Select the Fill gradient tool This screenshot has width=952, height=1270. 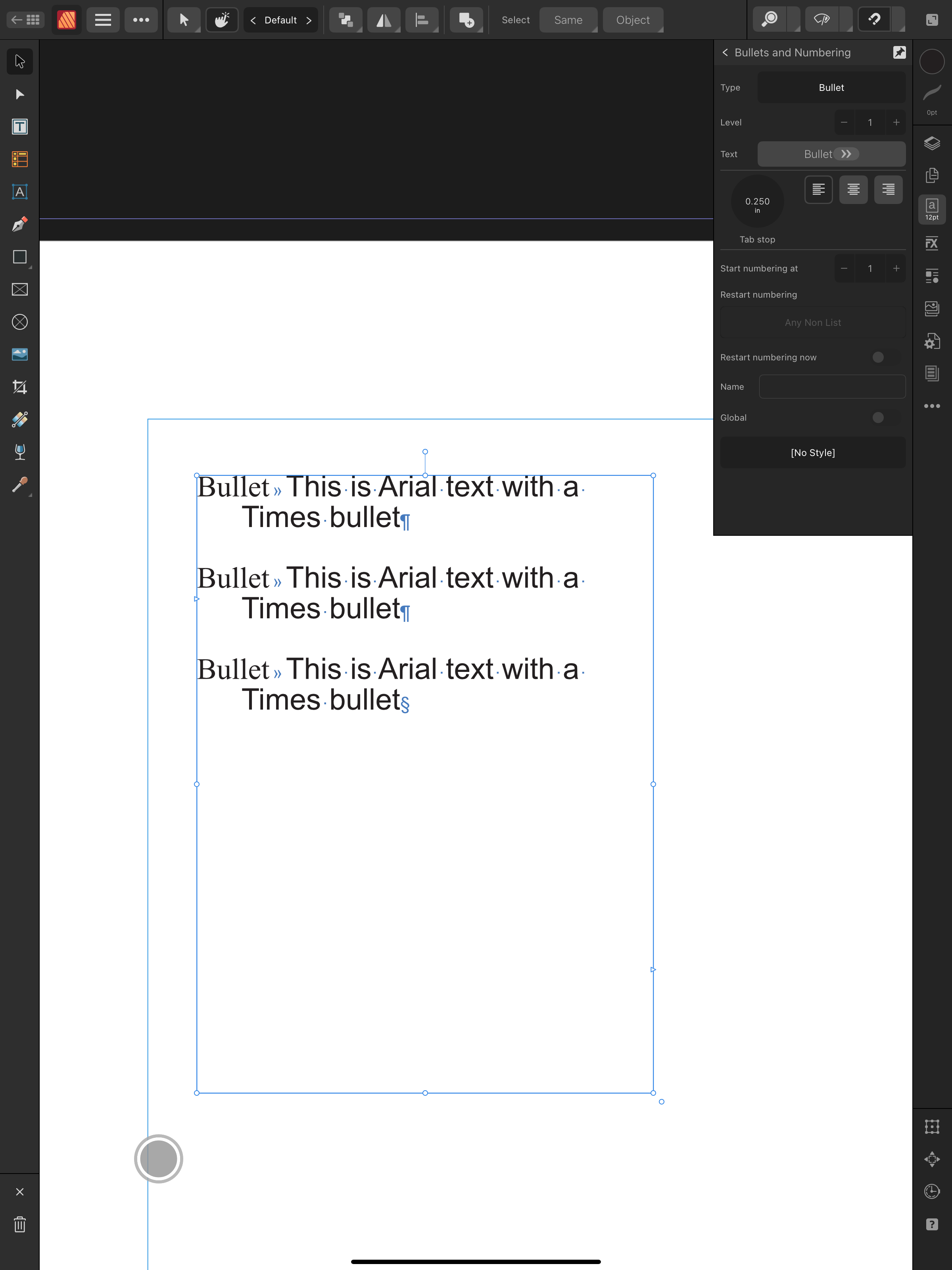tap(19, 420)
